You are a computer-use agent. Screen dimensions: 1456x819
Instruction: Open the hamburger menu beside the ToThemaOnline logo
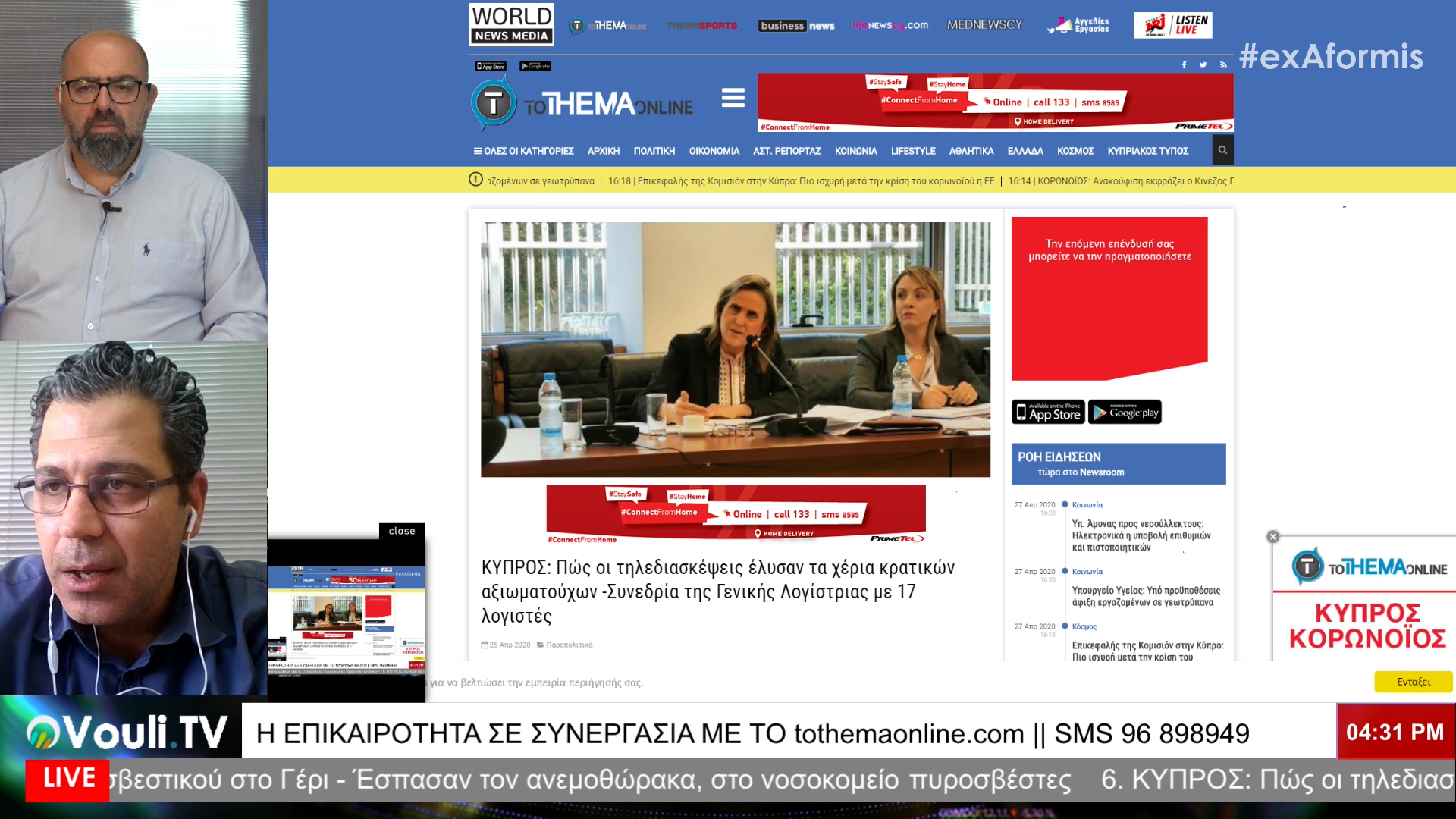coord(733,99)
